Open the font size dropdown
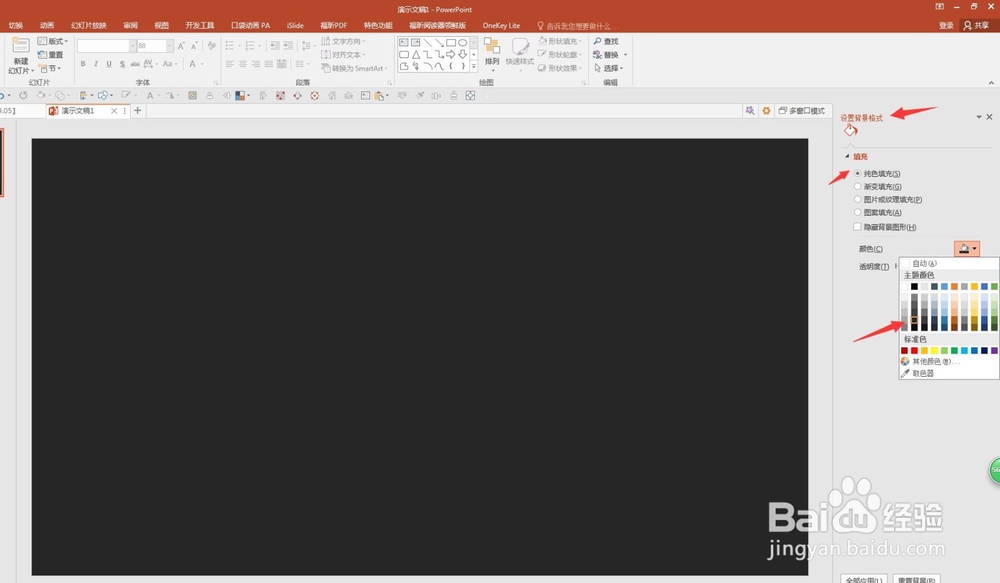Screen dimensions: 1000x583 169,46
